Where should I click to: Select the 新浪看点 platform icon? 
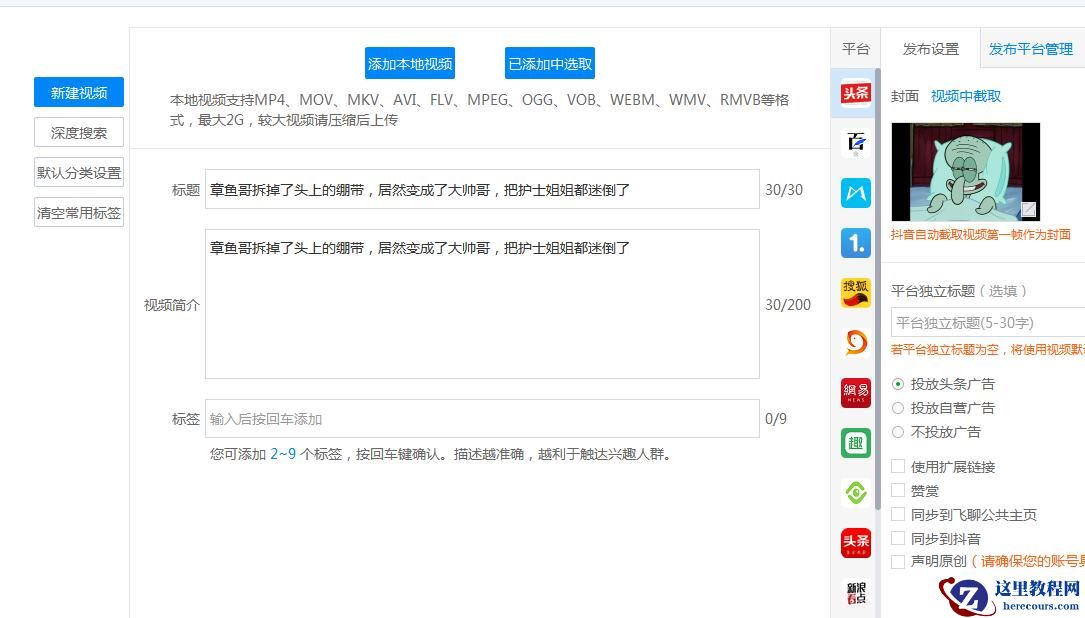point(855,592)
